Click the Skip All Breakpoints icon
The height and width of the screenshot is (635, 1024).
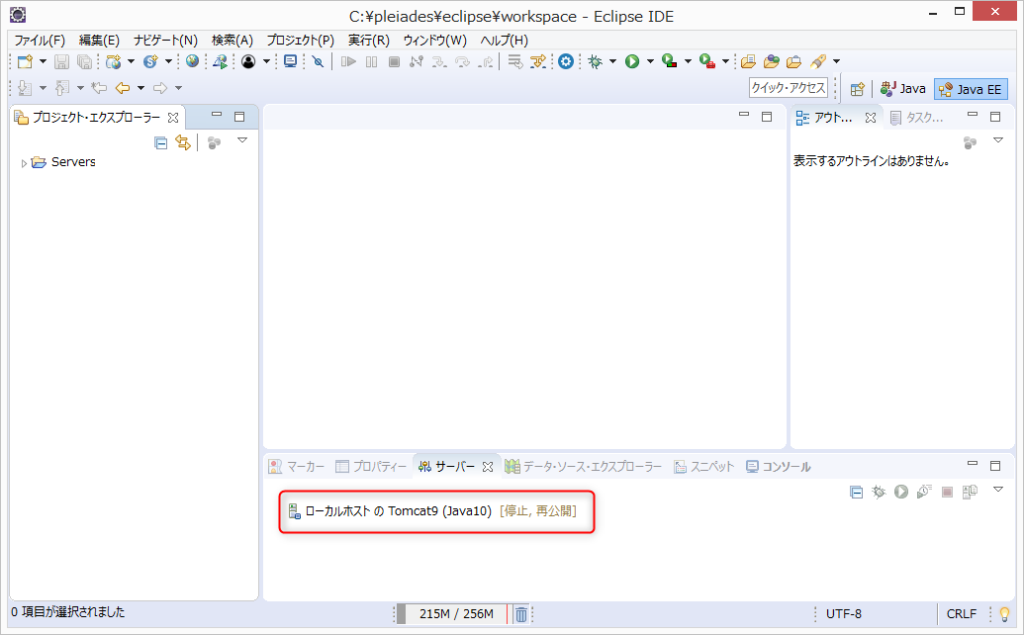click(318, 61)
